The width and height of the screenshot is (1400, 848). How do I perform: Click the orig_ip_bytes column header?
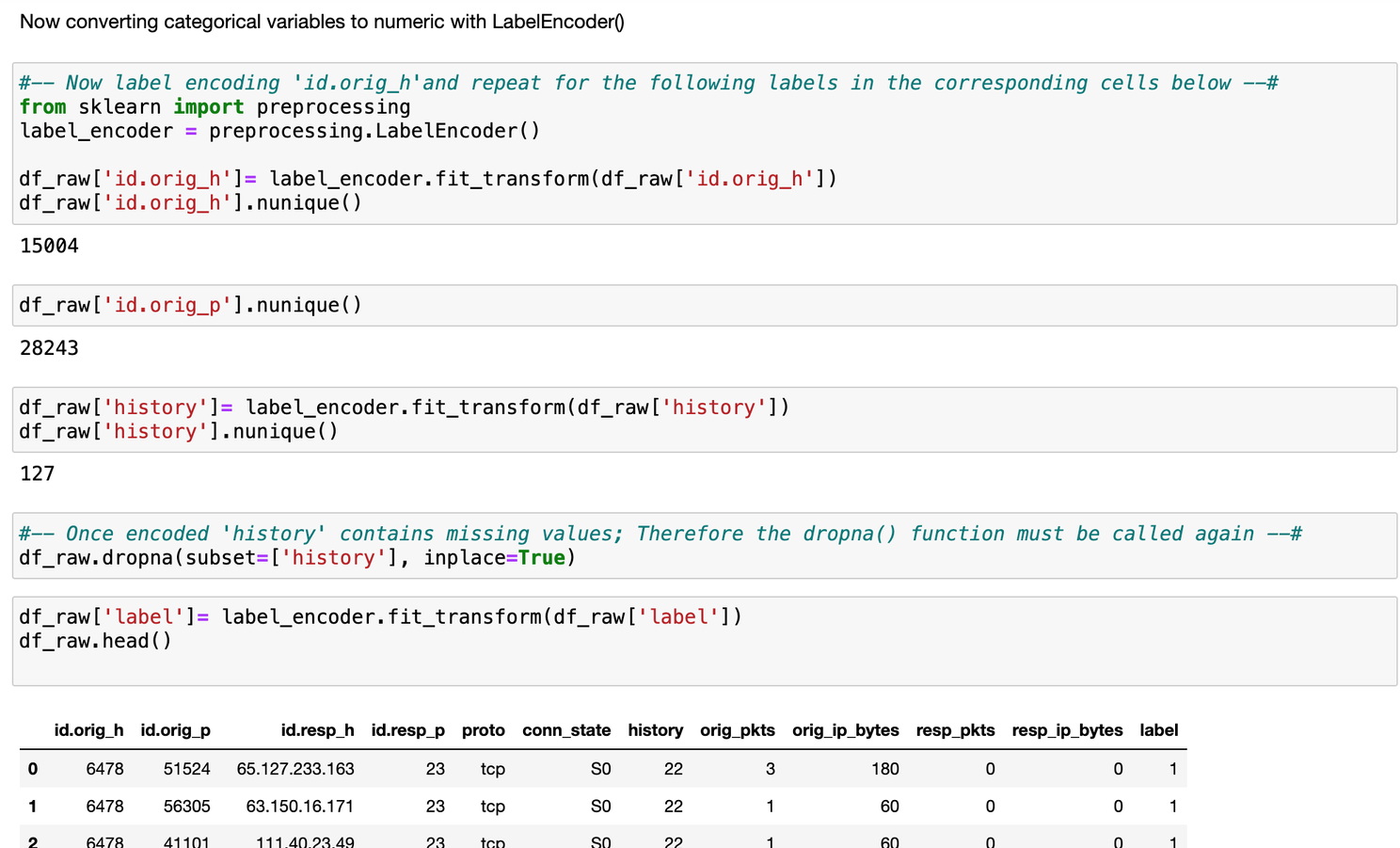tap(845, 730)
